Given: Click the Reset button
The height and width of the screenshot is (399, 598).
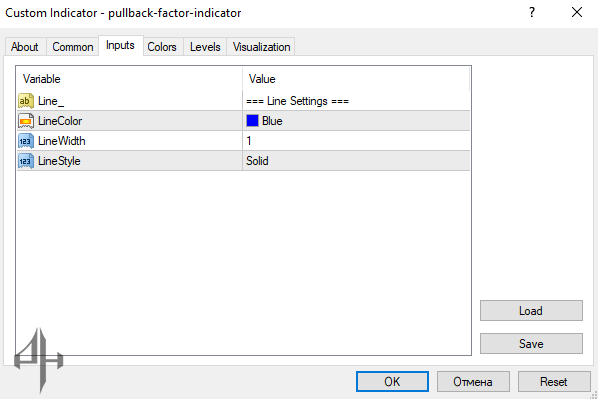Looking at the screenshot, I should point(554,381).
